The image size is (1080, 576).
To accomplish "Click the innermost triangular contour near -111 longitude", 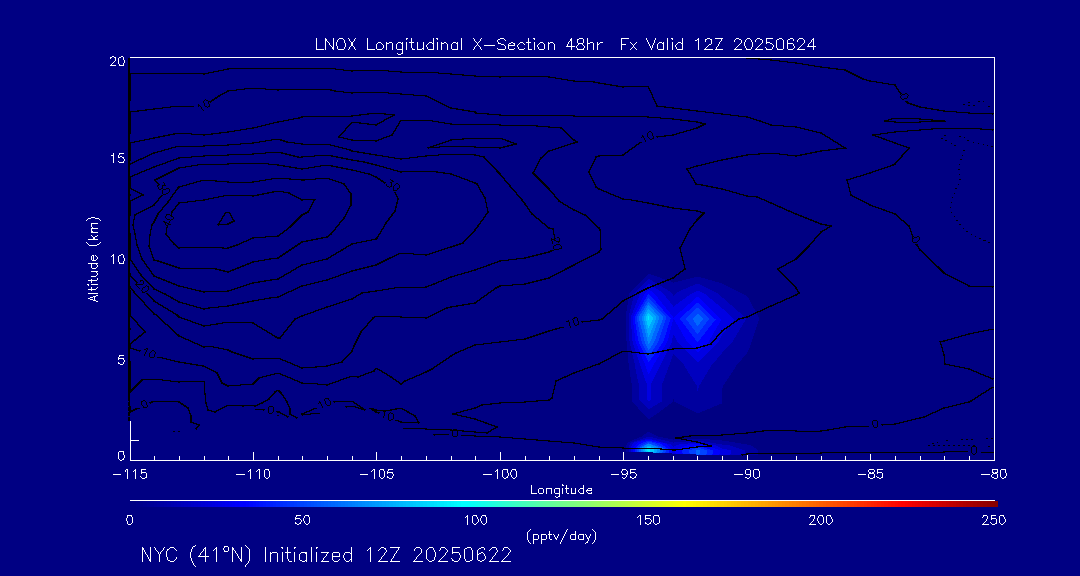I will point(226,218).
